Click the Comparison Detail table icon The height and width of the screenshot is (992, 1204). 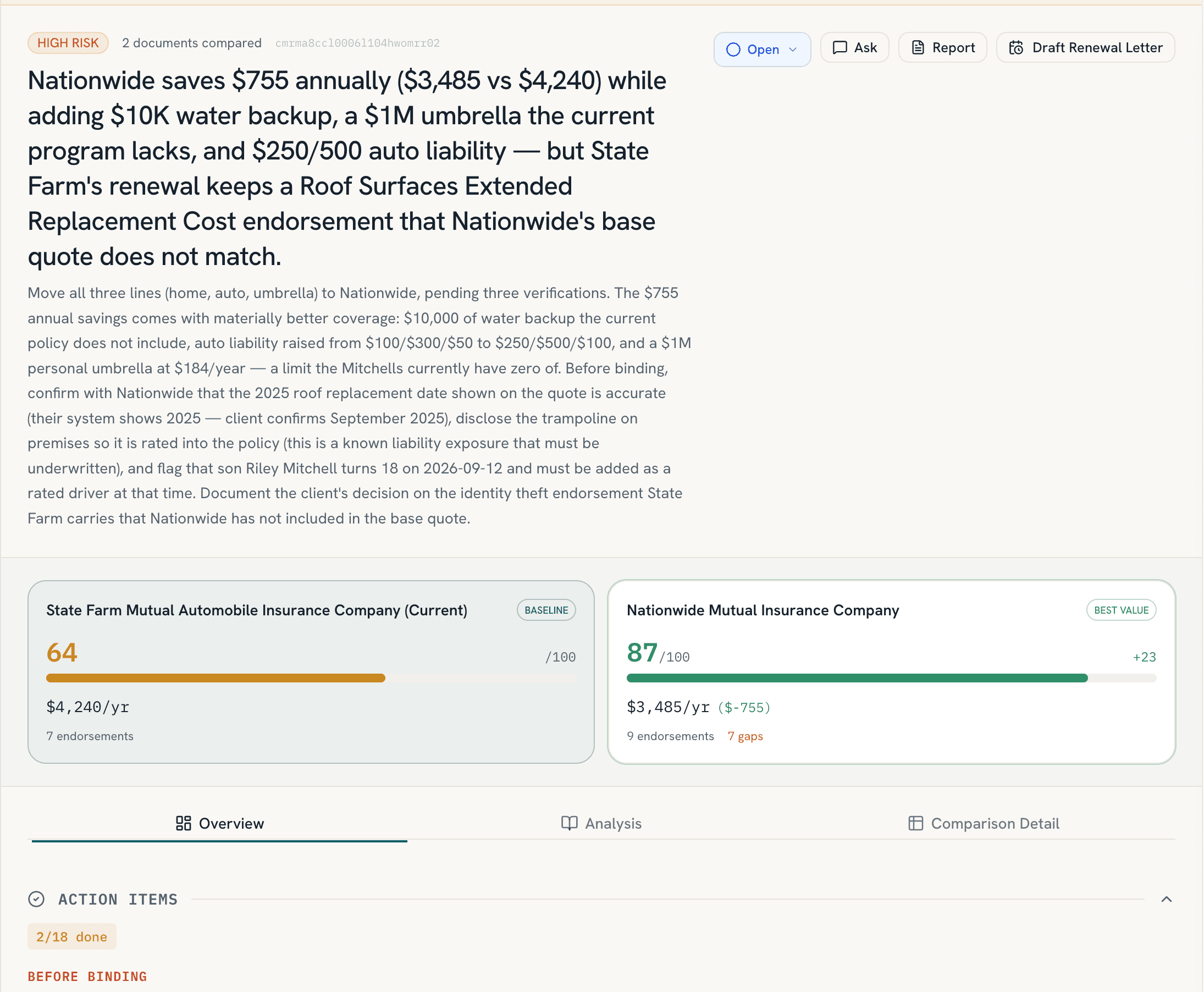[915, 823]
